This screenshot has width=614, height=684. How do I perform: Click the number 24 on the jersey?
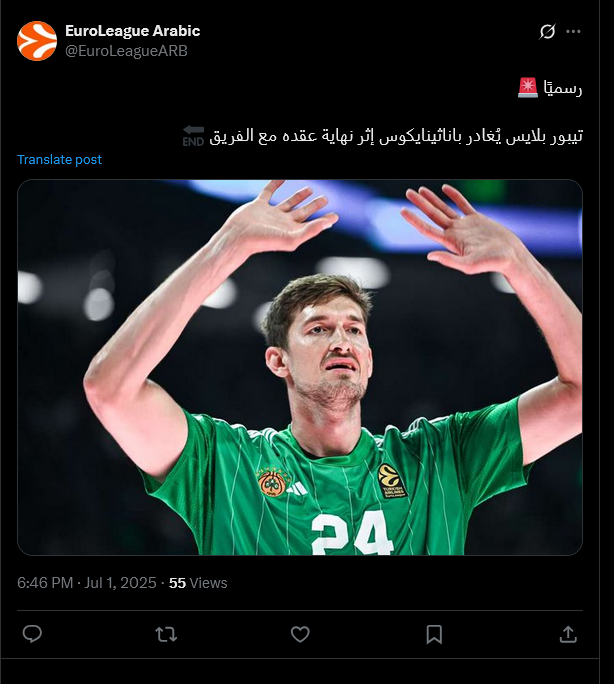352,534
